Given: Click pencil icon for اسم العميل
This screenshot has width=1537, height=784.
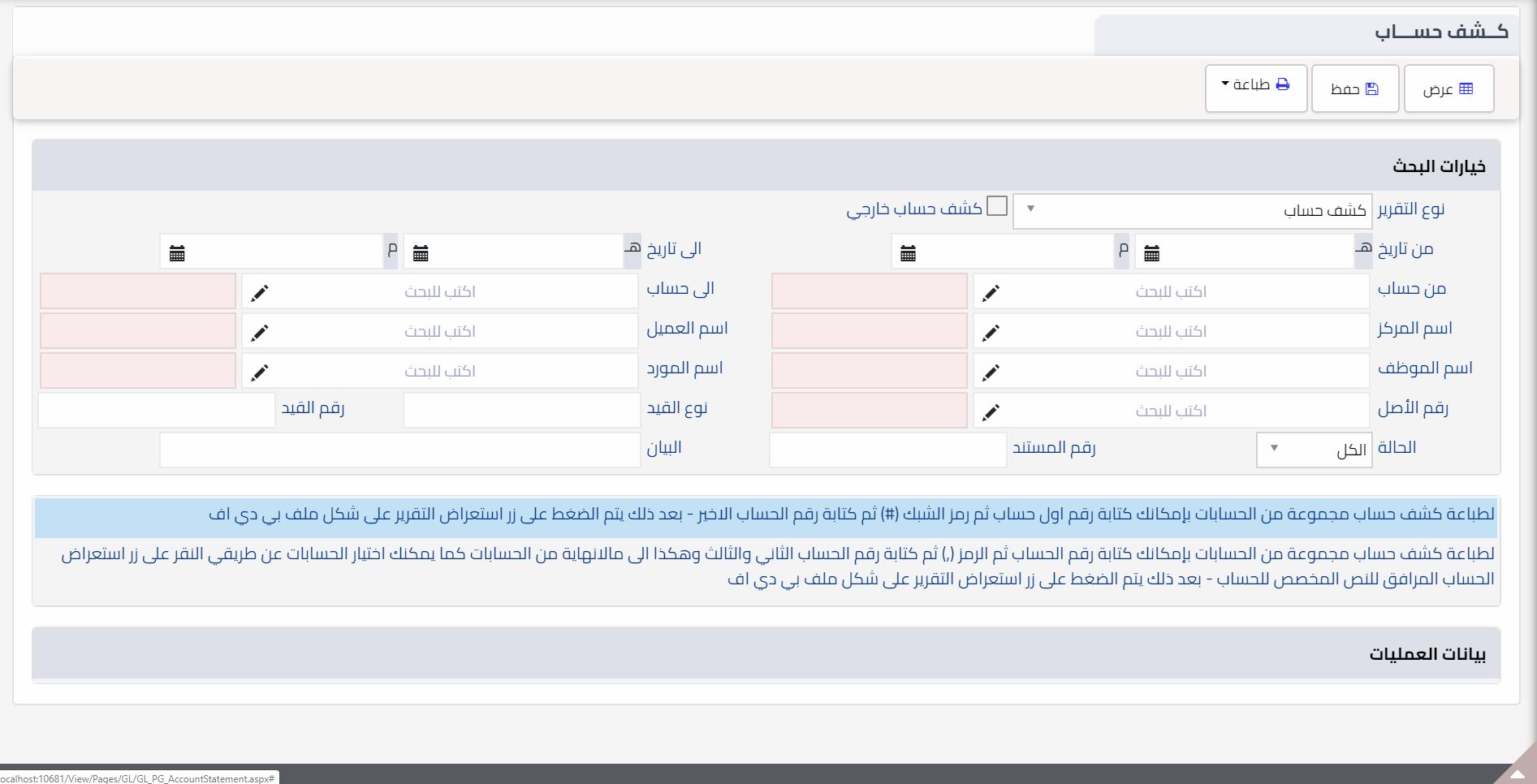Looking at the screenshot, I should coord(260,333).
